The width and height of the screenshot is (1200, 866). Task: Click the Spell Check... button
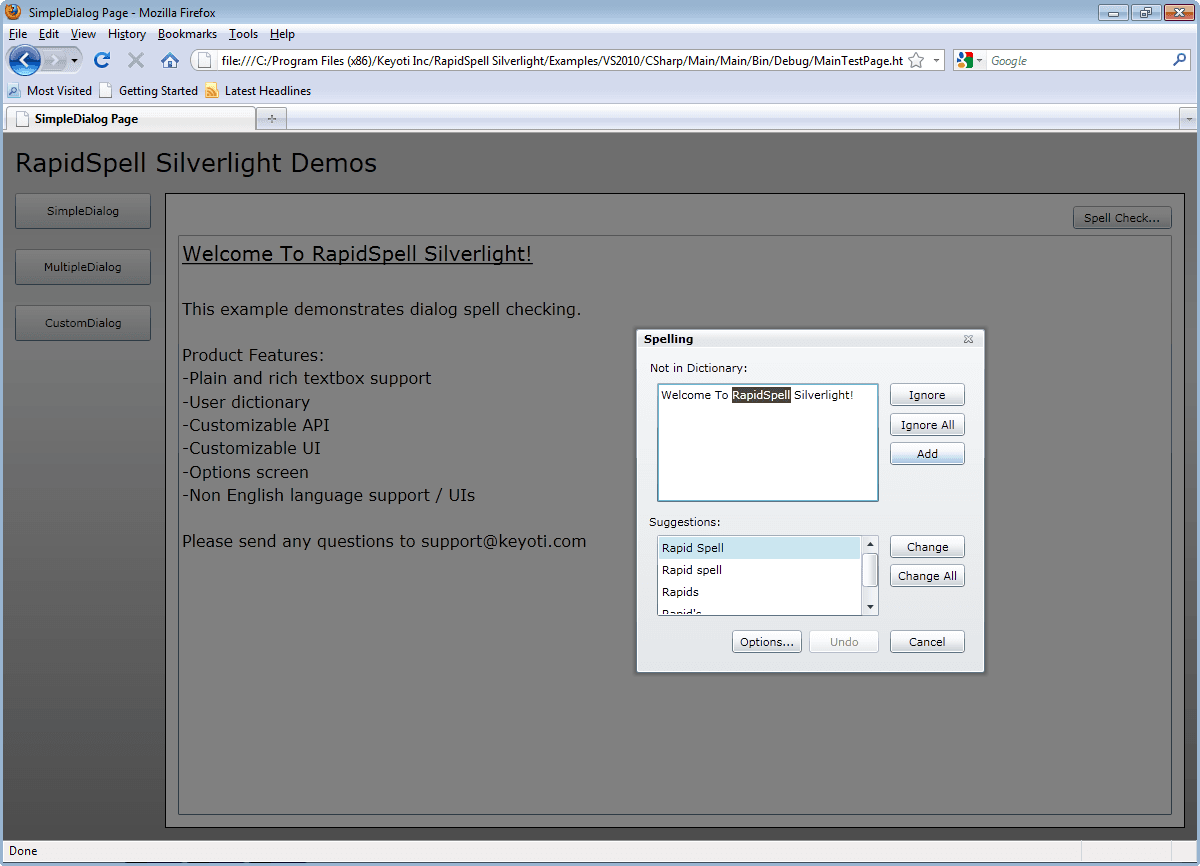[1121, 217]
